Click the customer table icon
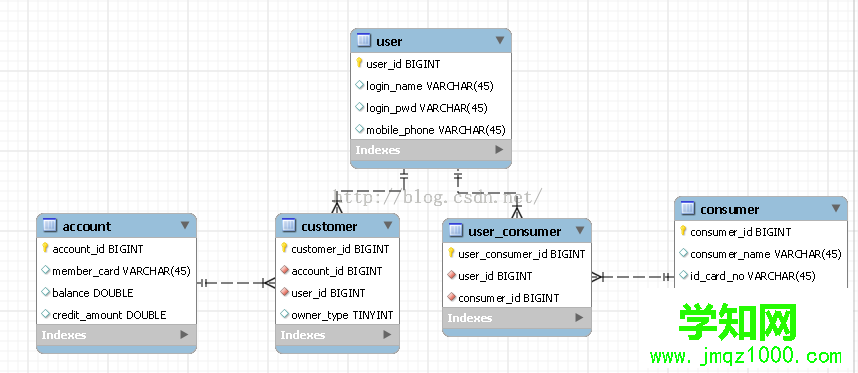Image resolution: width=858 pixels, height=373 pixels. [288, 225]
